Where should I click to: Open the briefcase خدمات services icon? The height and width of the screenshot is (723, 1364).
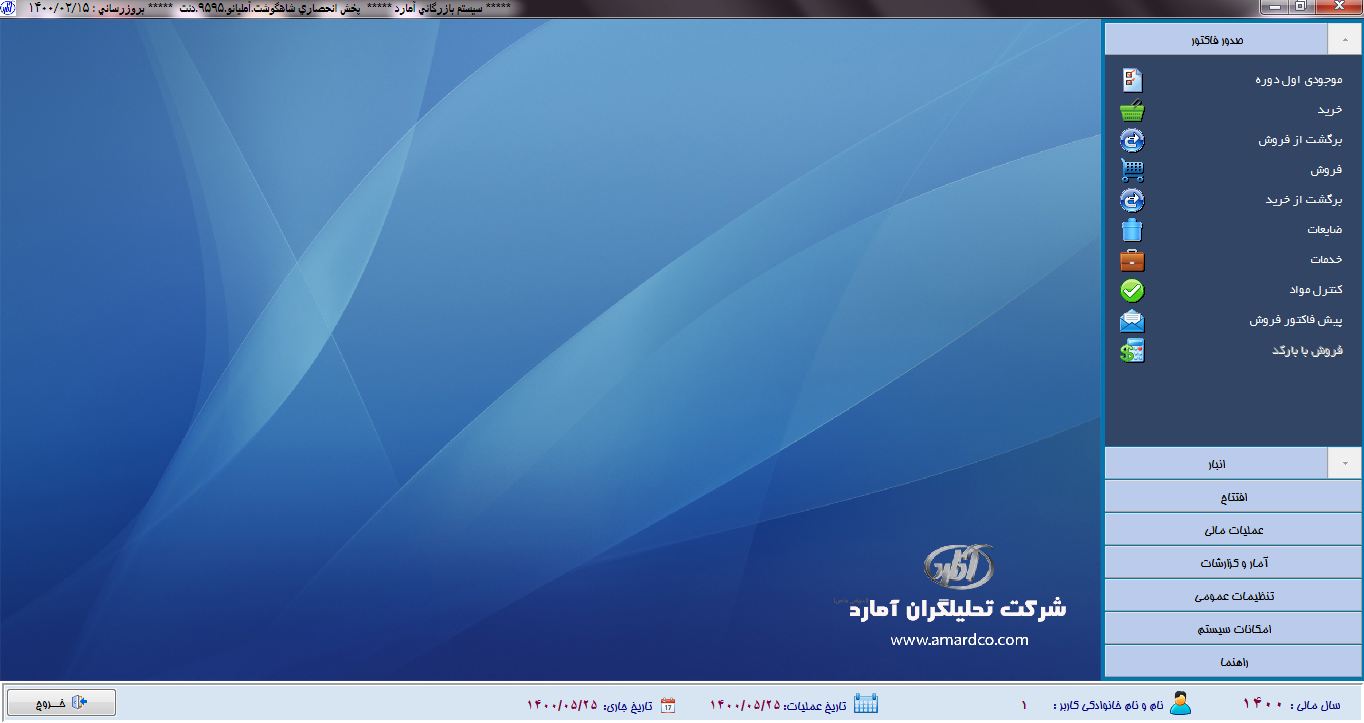1132,260
